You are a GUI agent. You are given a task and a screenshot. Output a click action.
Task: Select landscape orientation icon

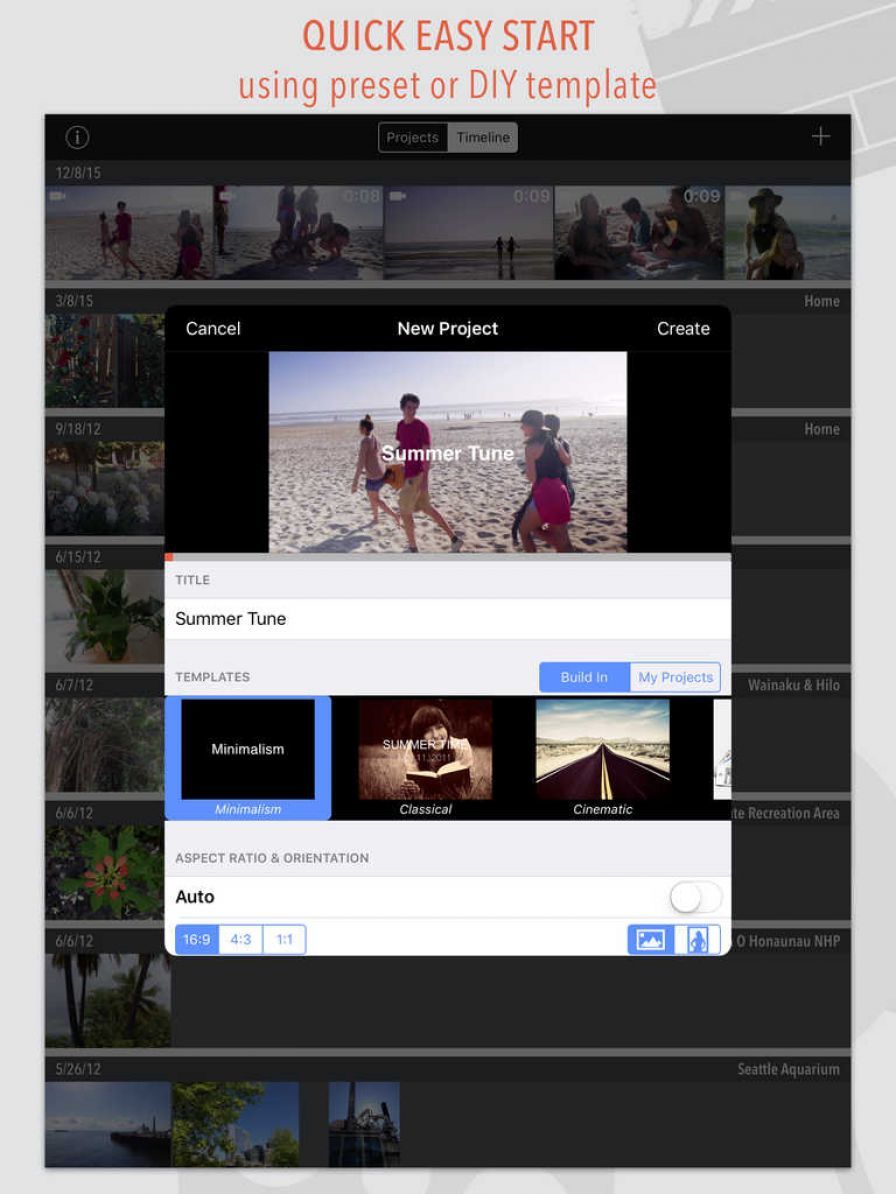(x=651, y=940)
